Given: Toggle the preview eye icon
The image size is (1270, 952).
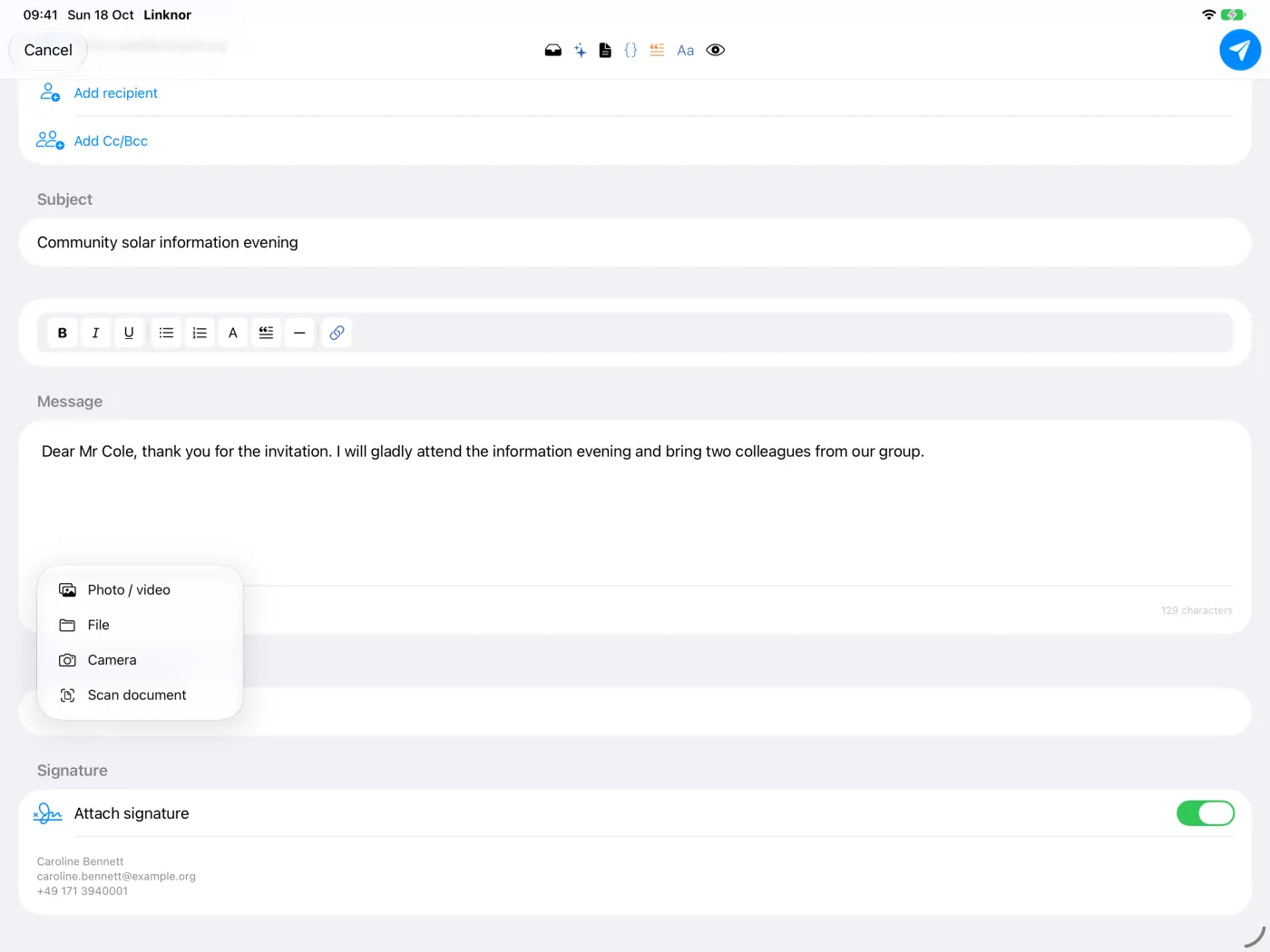Looking at the screenshot, I should pyautogui.click(x=715, y=51).
